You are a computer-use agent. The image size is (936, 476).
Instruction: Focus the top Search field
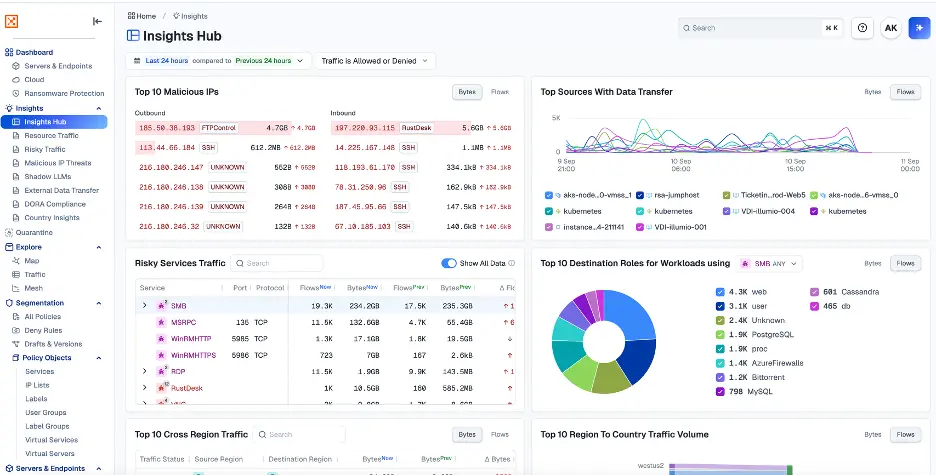click(760, 28)
